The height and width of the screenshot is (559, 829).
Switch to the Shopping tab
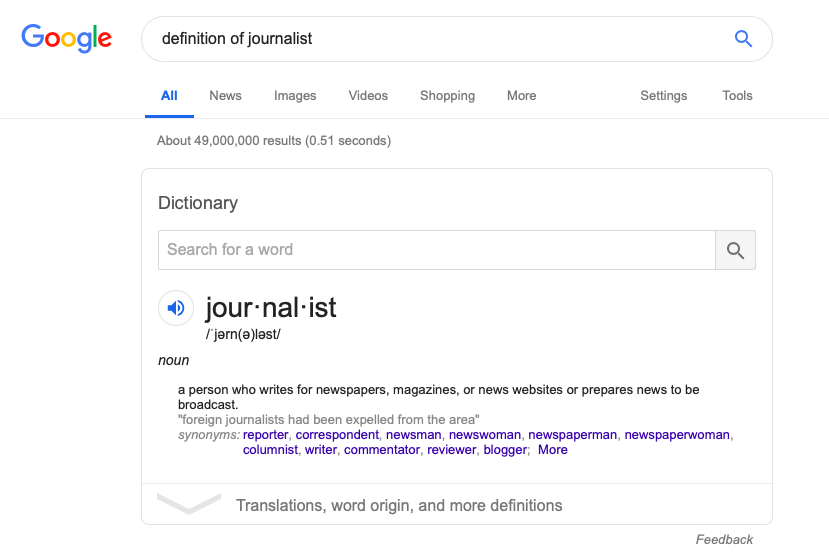447,96
